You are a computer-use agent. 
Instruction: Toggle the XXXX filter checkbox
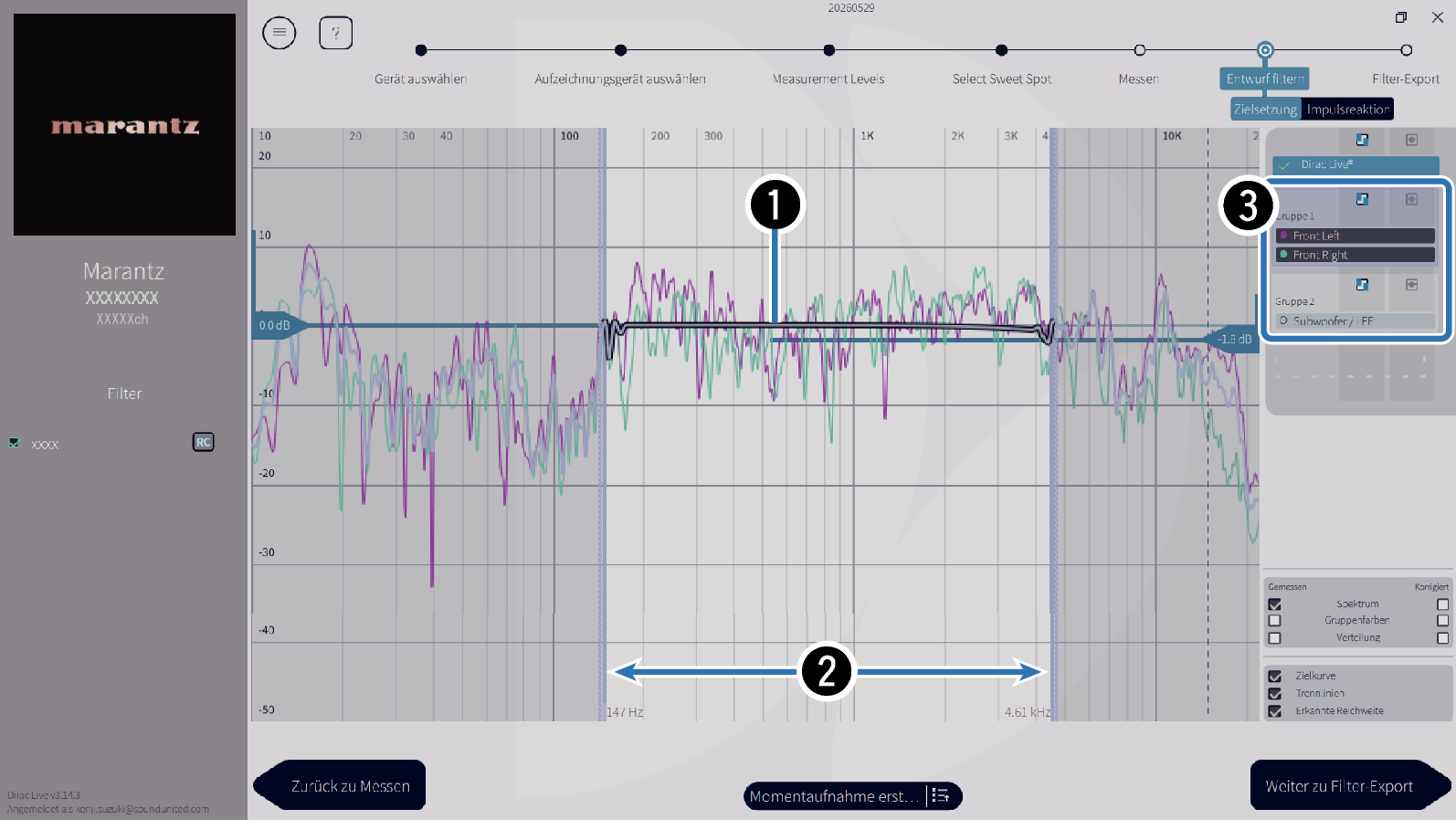pos(14,443)
